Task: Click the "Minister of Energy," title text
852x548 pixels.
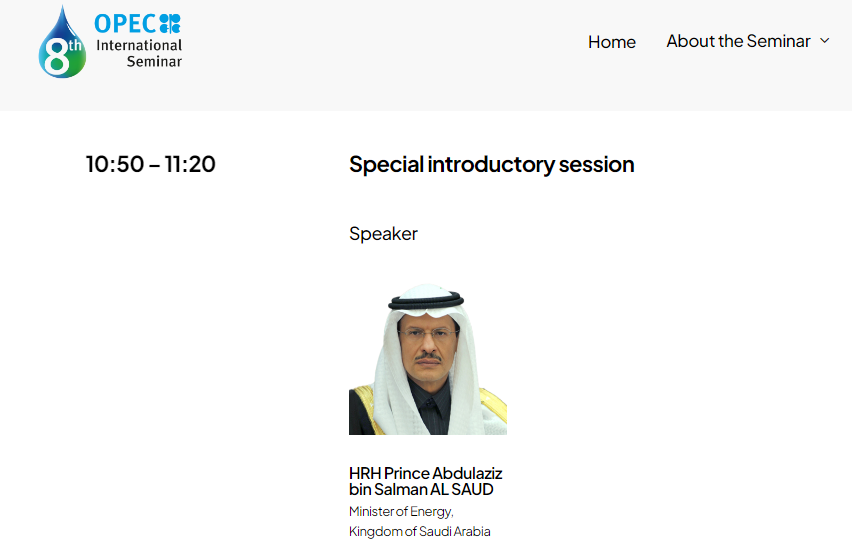Action: click(x=401, y=511)
